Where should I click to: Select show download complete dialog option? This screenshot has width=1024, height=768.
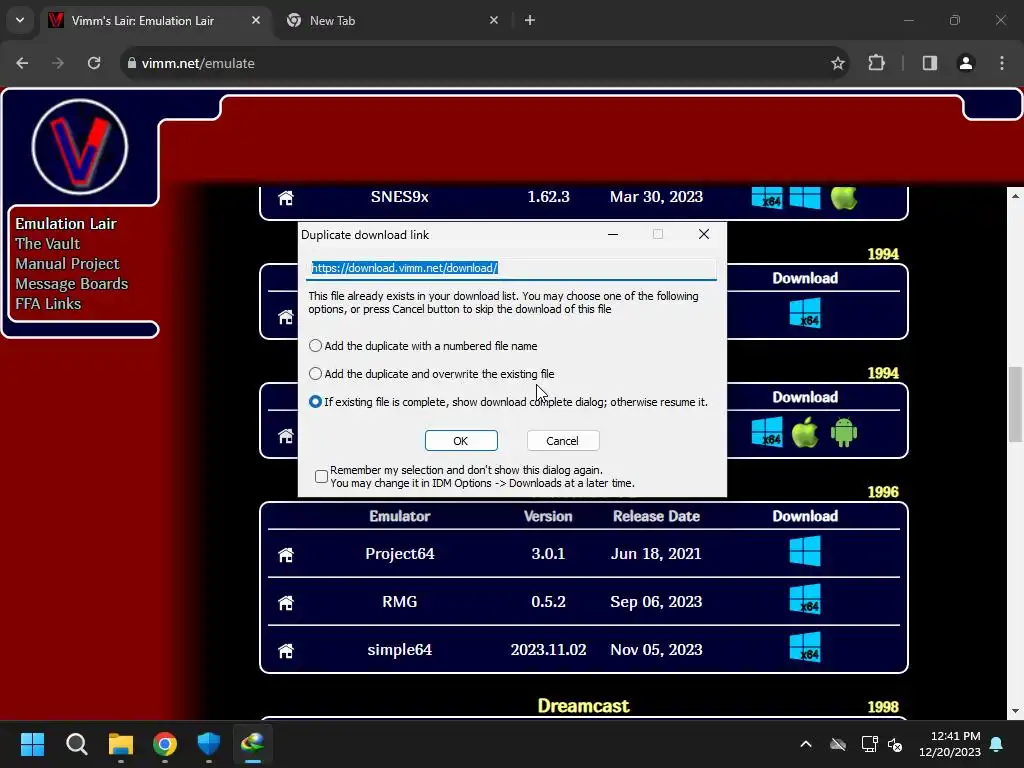click(315, 402)
